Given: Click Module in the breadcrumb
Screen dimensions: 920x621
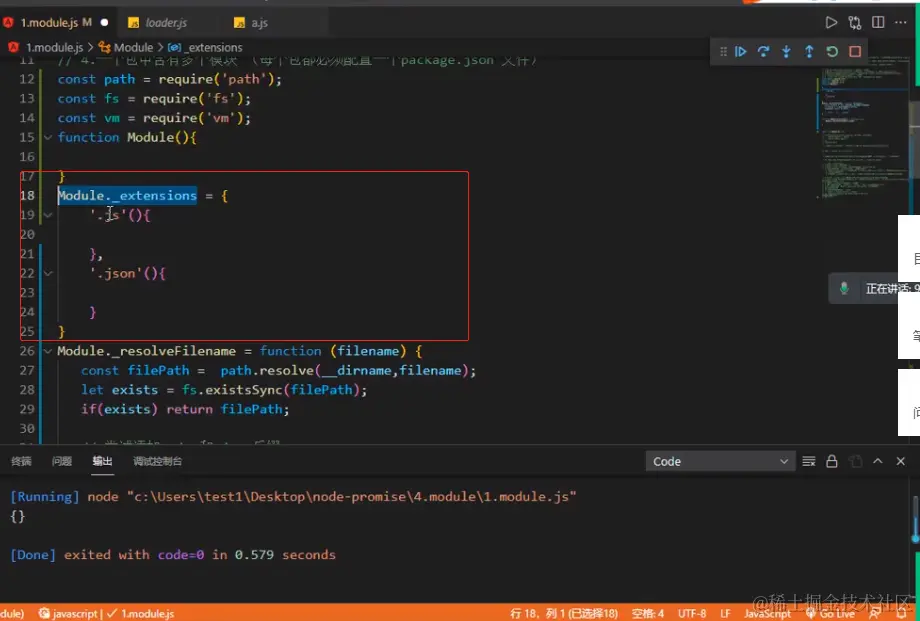Looking at the screenshot, I should [x=133, y=48].
